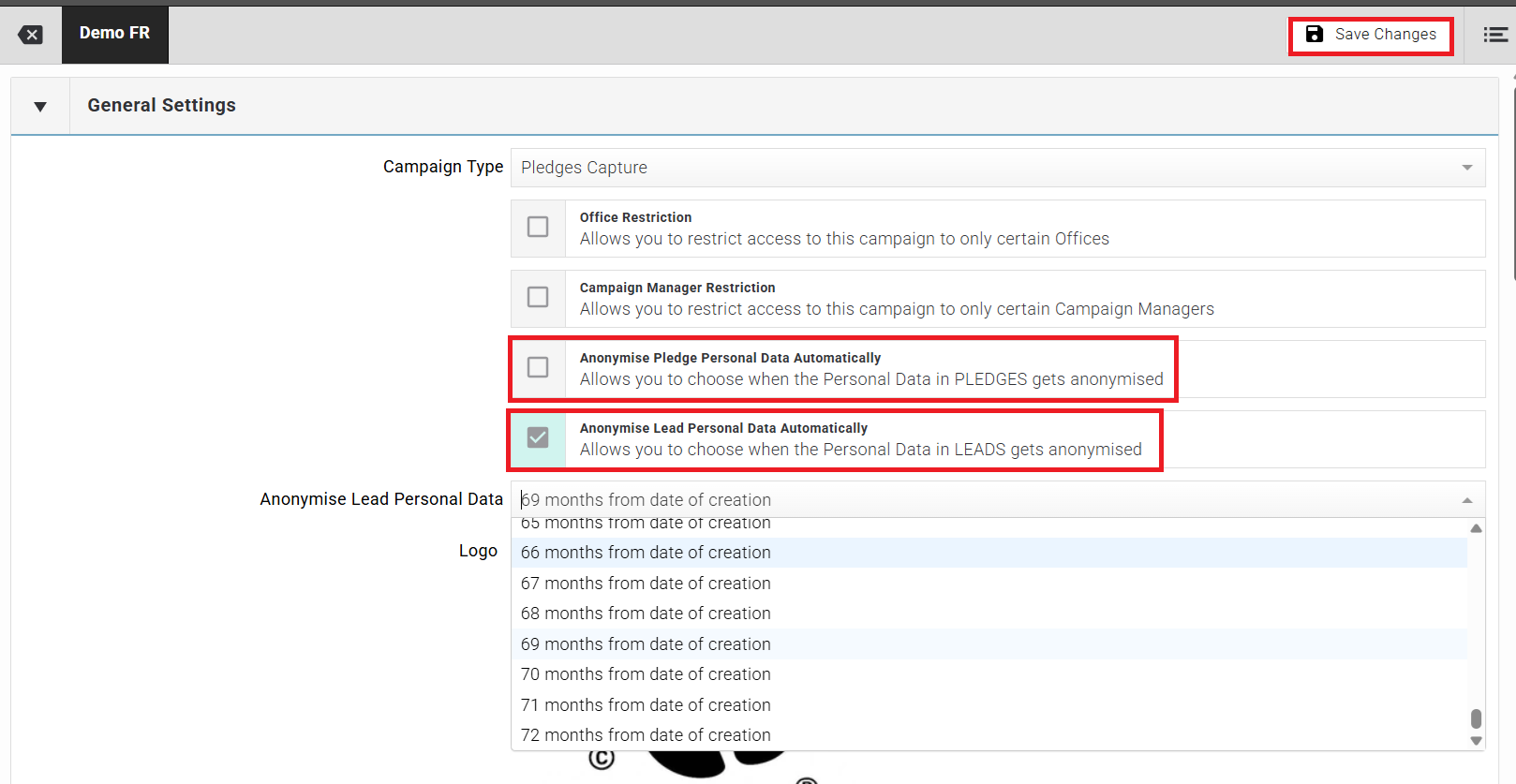This screenshot has height=784, width=1516.
Task: Choose 72 months from date of creation
Action: coord(646,735)
